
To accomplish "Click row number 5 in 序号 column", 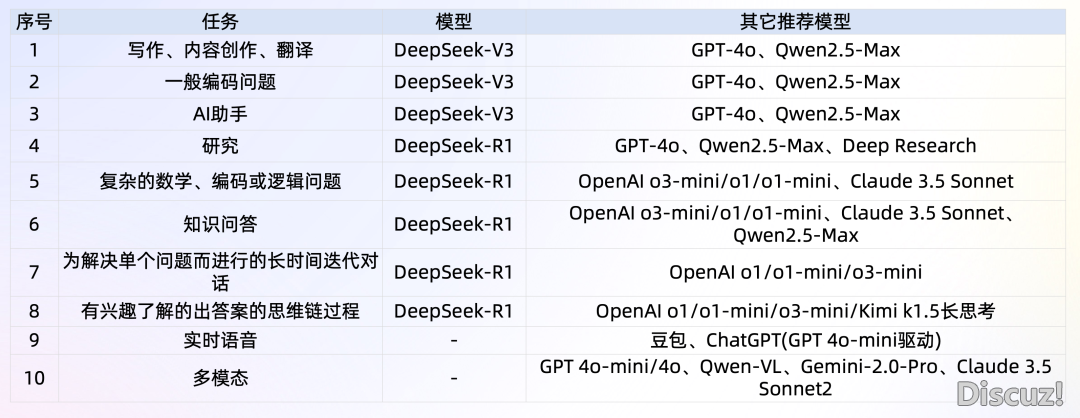I will click(x=34, y=181).
